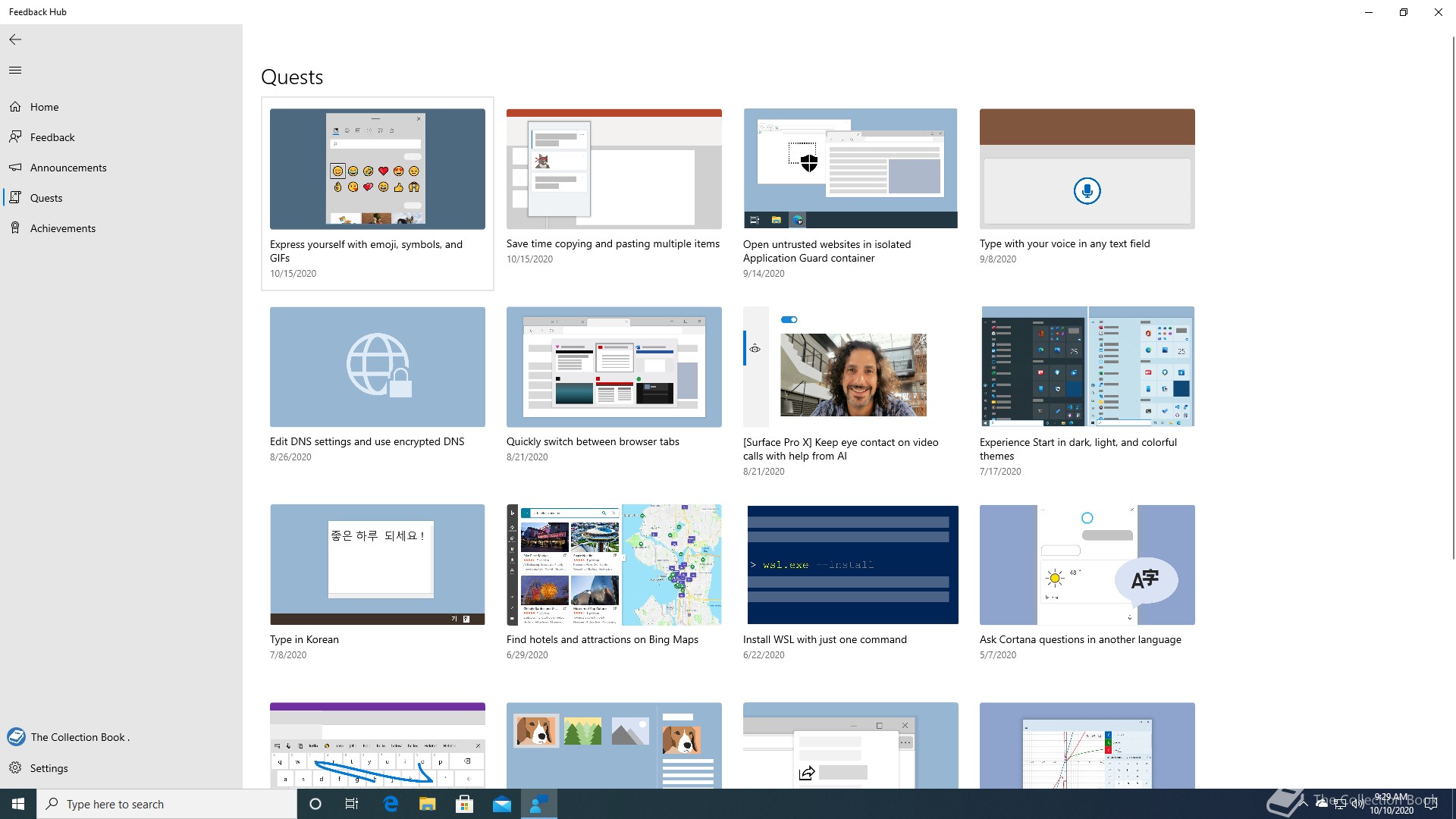The width and height of the screenshot is (1456, 819).
Task: Go to Feedback section
Action: point(121,137)
